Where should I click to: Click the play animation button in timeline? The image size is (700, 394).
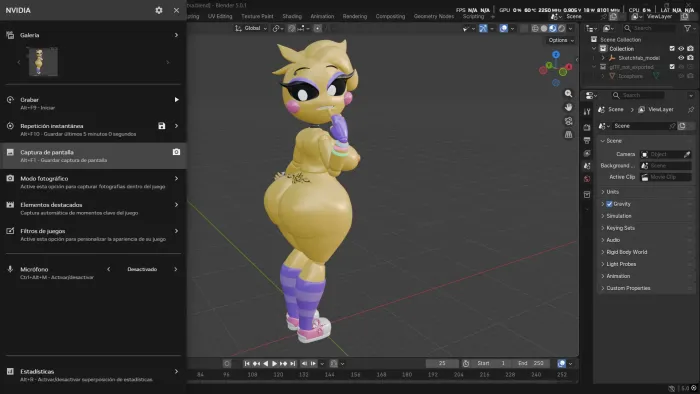point(274,364)
